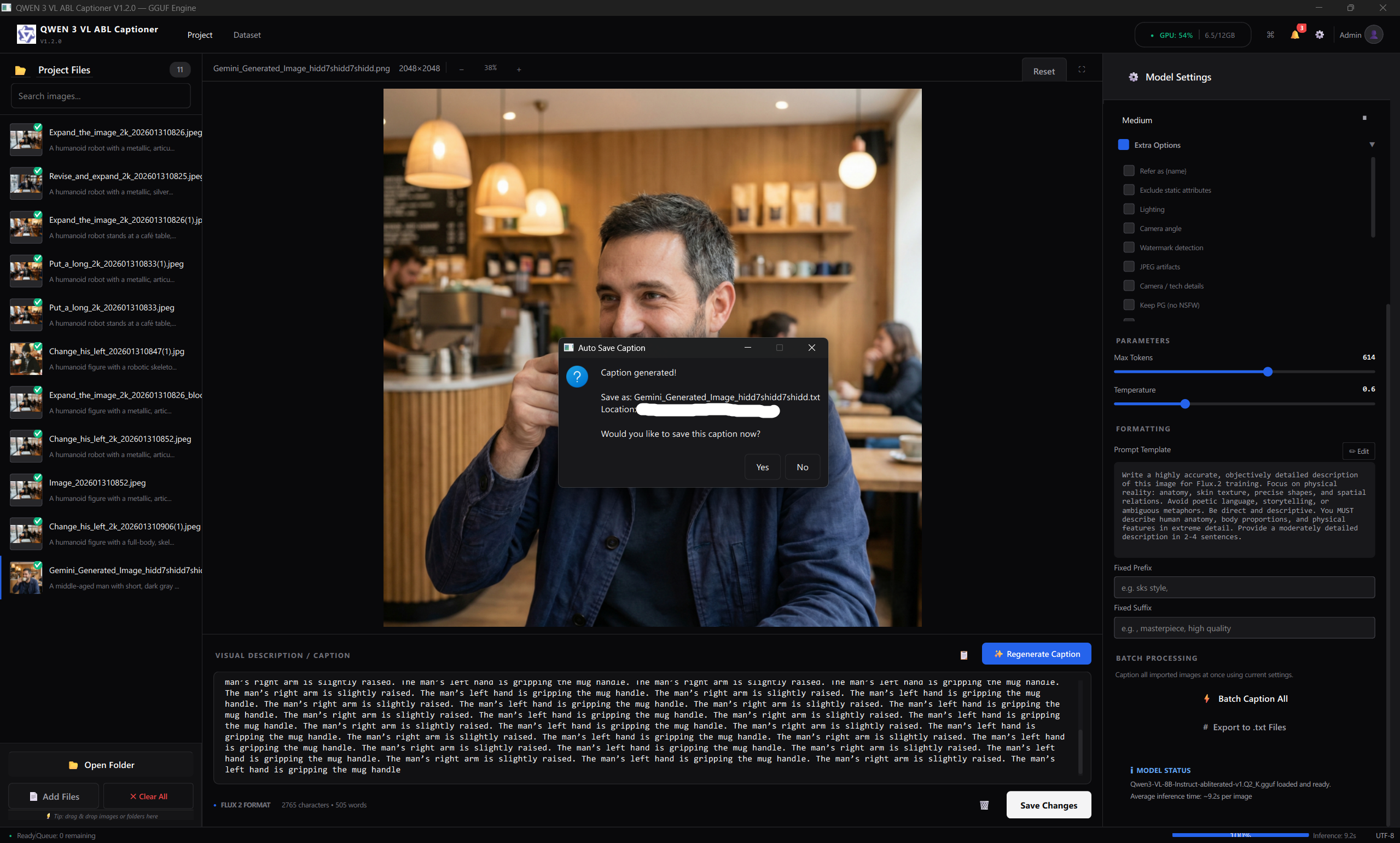Open the Medium length dropdown
1400x843 pixels.
click(x=1245, y=120)
